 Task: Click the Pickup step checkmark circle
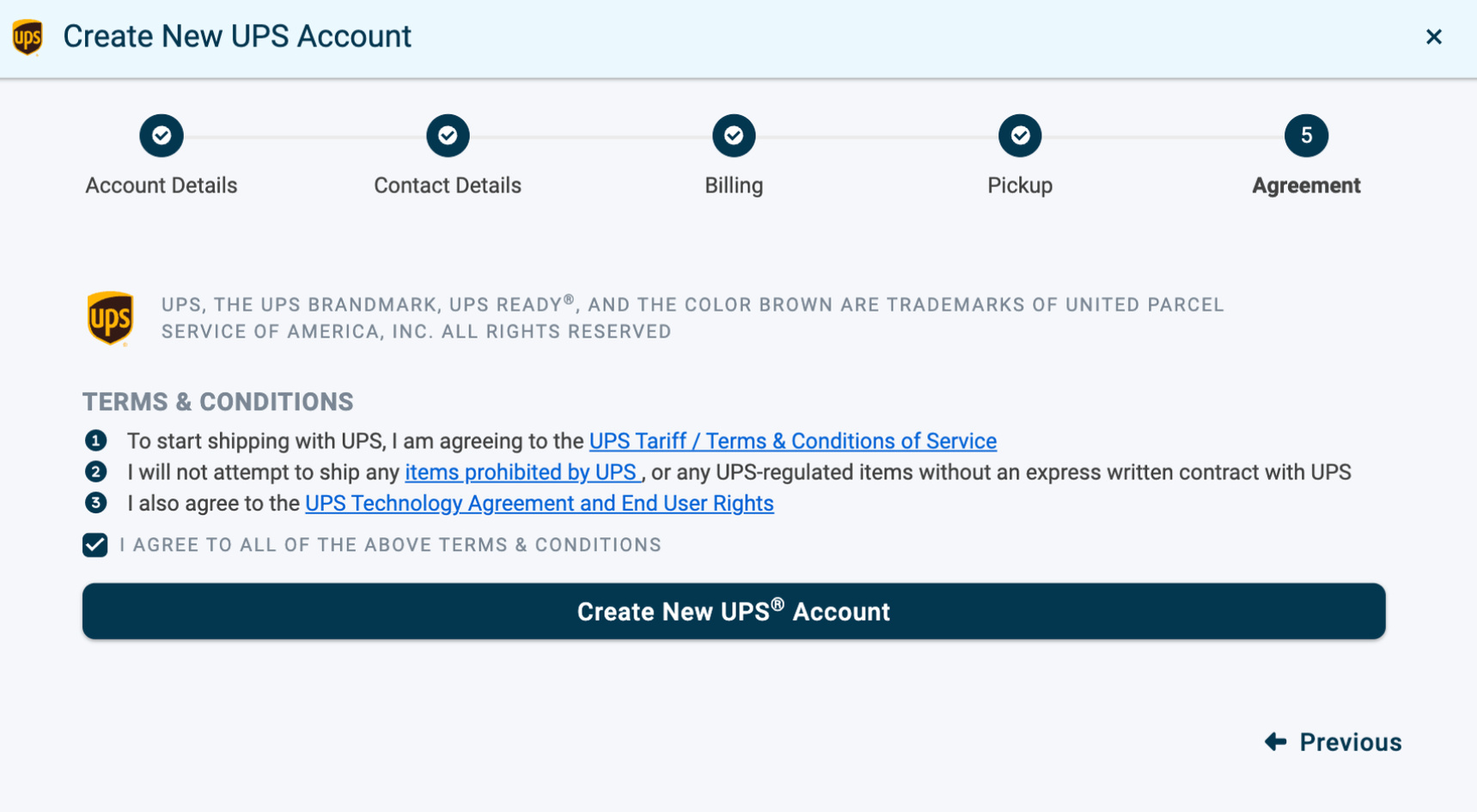(1020, 135)
